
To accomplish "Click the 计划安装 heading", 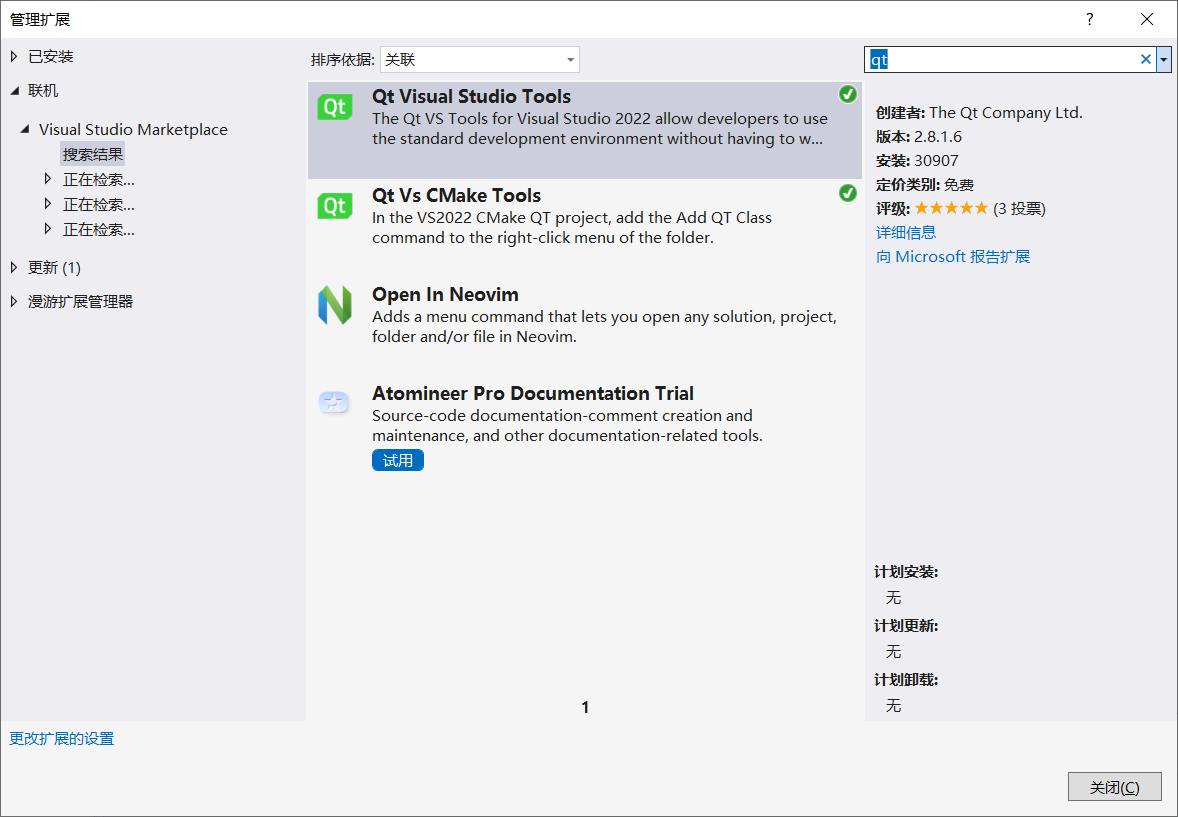I will tap(906, 572).
